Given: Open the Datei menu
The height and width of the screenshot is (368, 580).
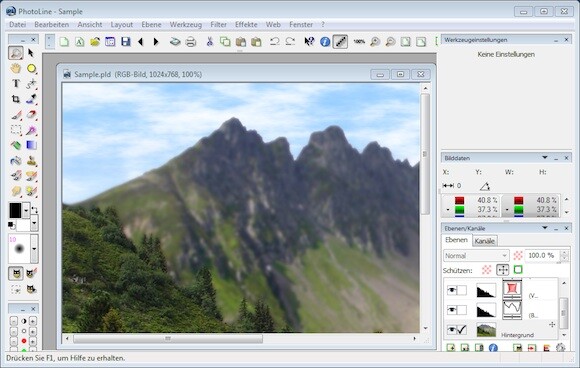Looking at the screenshot, I should [17, 25].
